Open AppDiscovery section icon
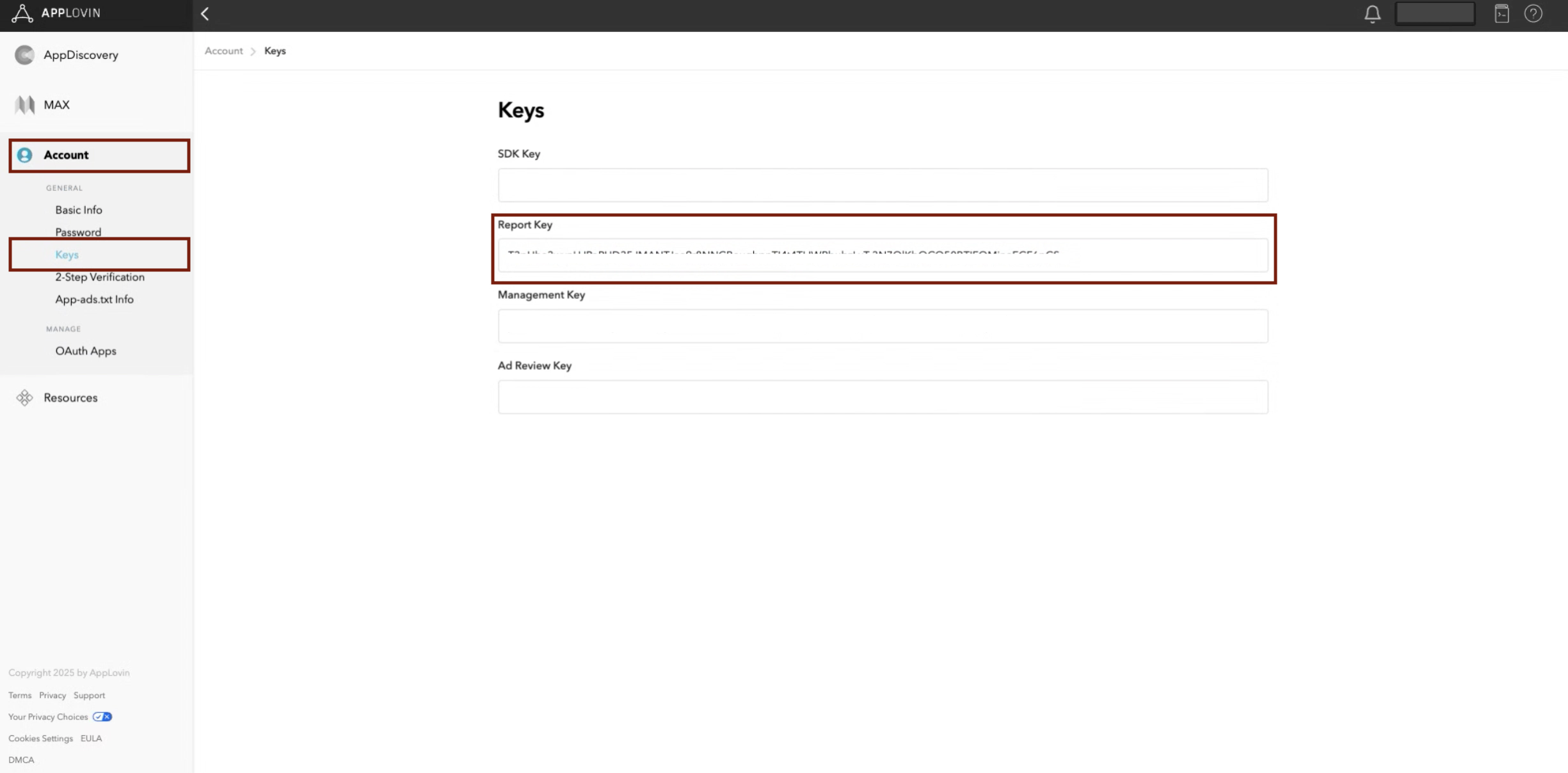This screenshot has width=1568, height=773. tap(24, 55)
